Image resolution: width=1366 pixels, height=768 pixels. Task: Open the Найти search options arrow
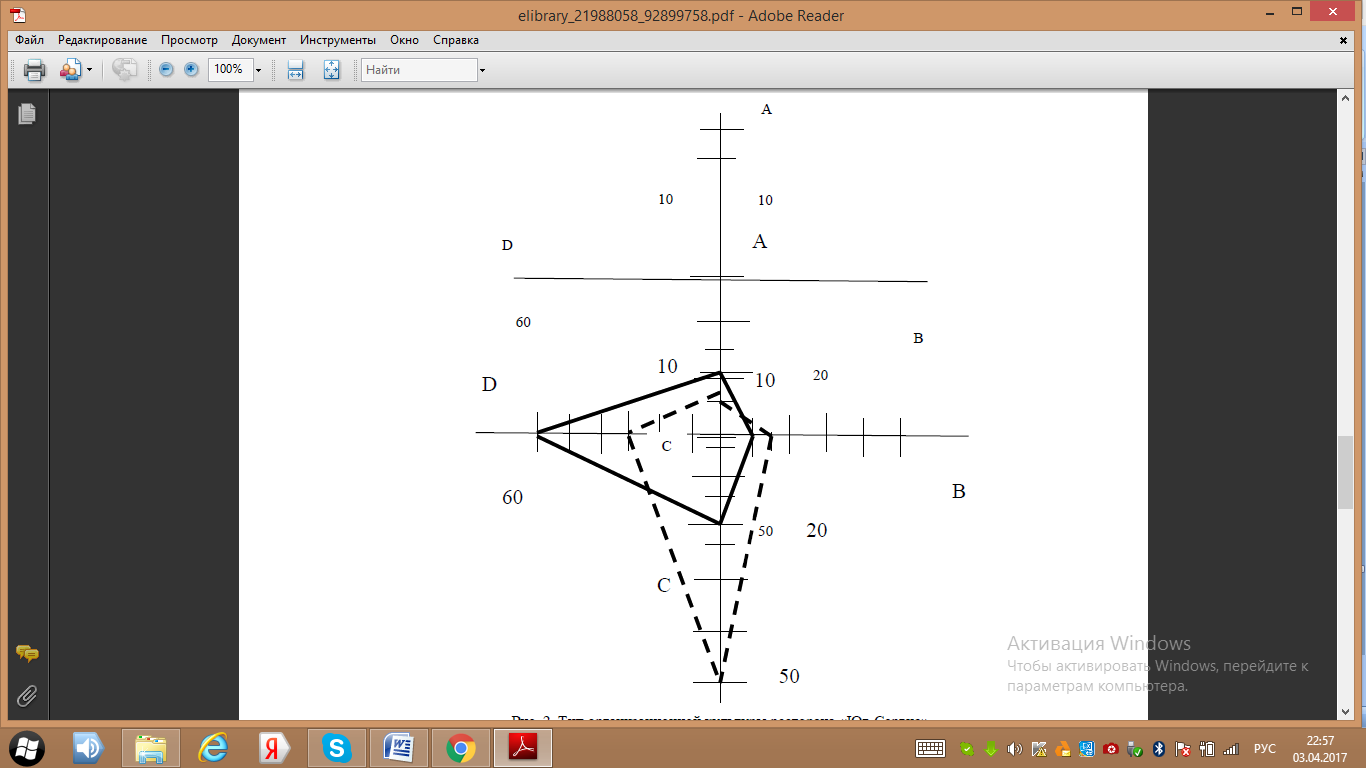point(482,70)
